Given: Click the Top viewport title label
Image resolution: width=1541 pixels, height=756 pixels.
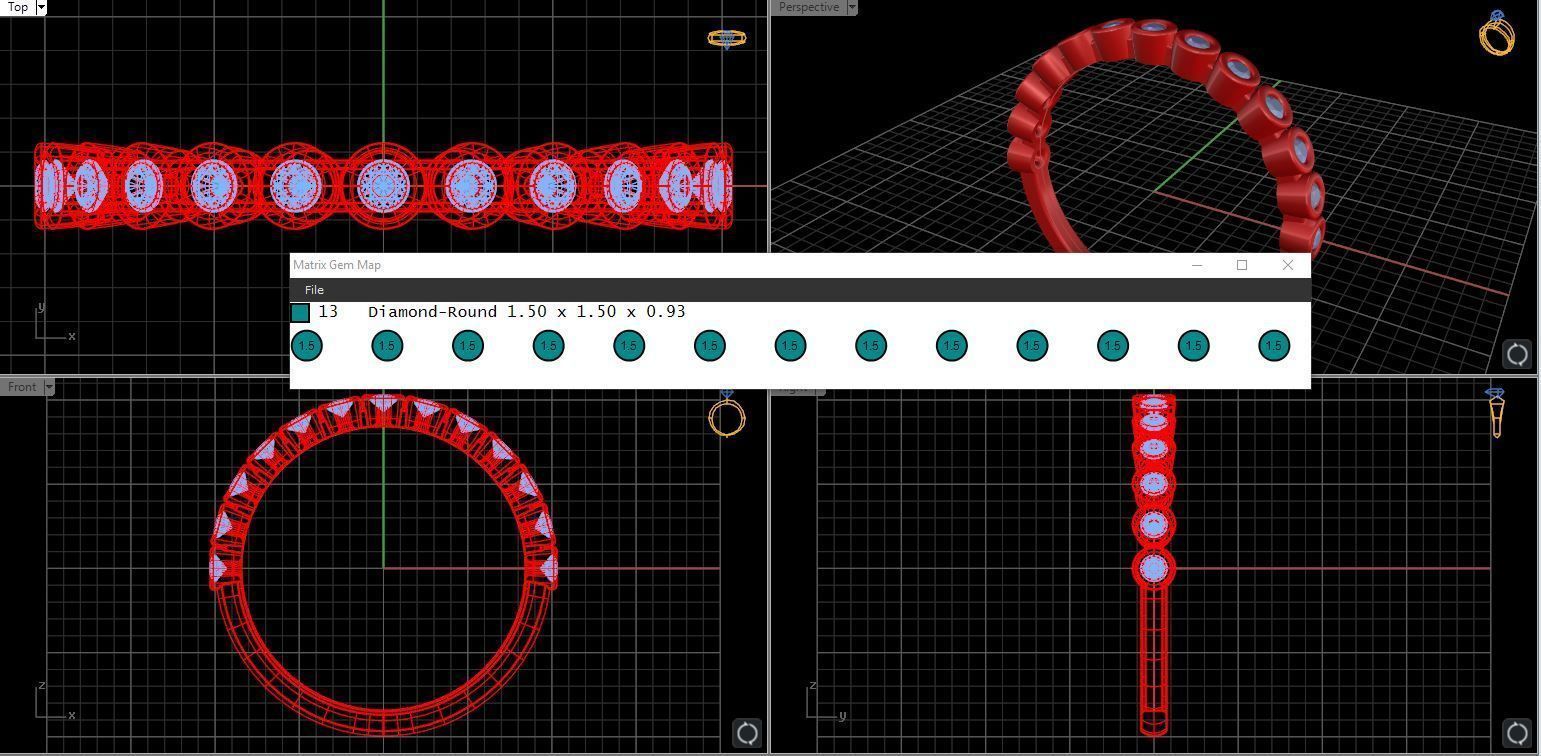Looking at the screenshot, I should [x=18, y=7].
